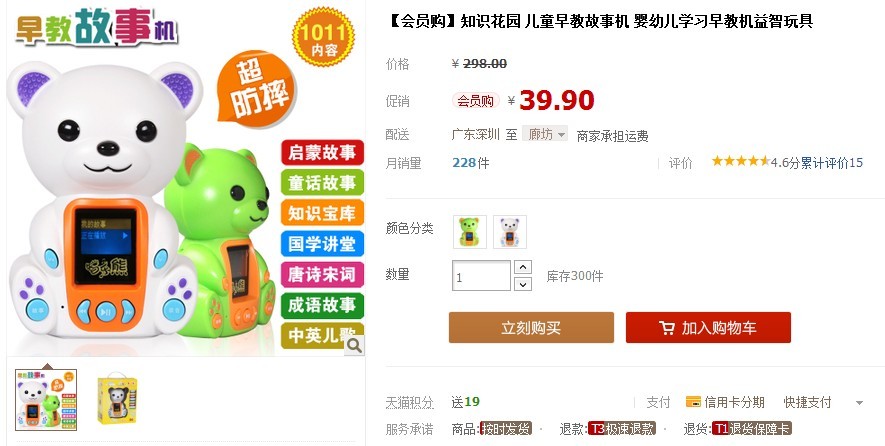Select the packaging box thumbnail
Viewport: 885px width, 446px height.
pos(117,399)
